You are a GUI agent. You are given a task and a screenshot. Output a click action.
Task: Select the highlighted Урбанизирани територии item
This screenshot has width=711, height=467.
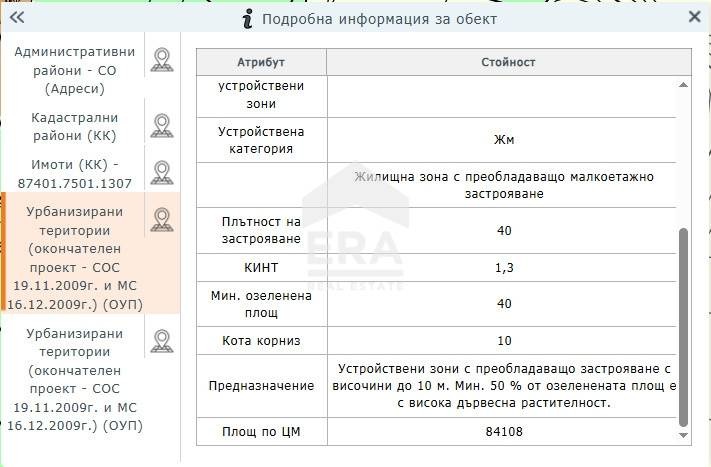(x=75, y=257)
